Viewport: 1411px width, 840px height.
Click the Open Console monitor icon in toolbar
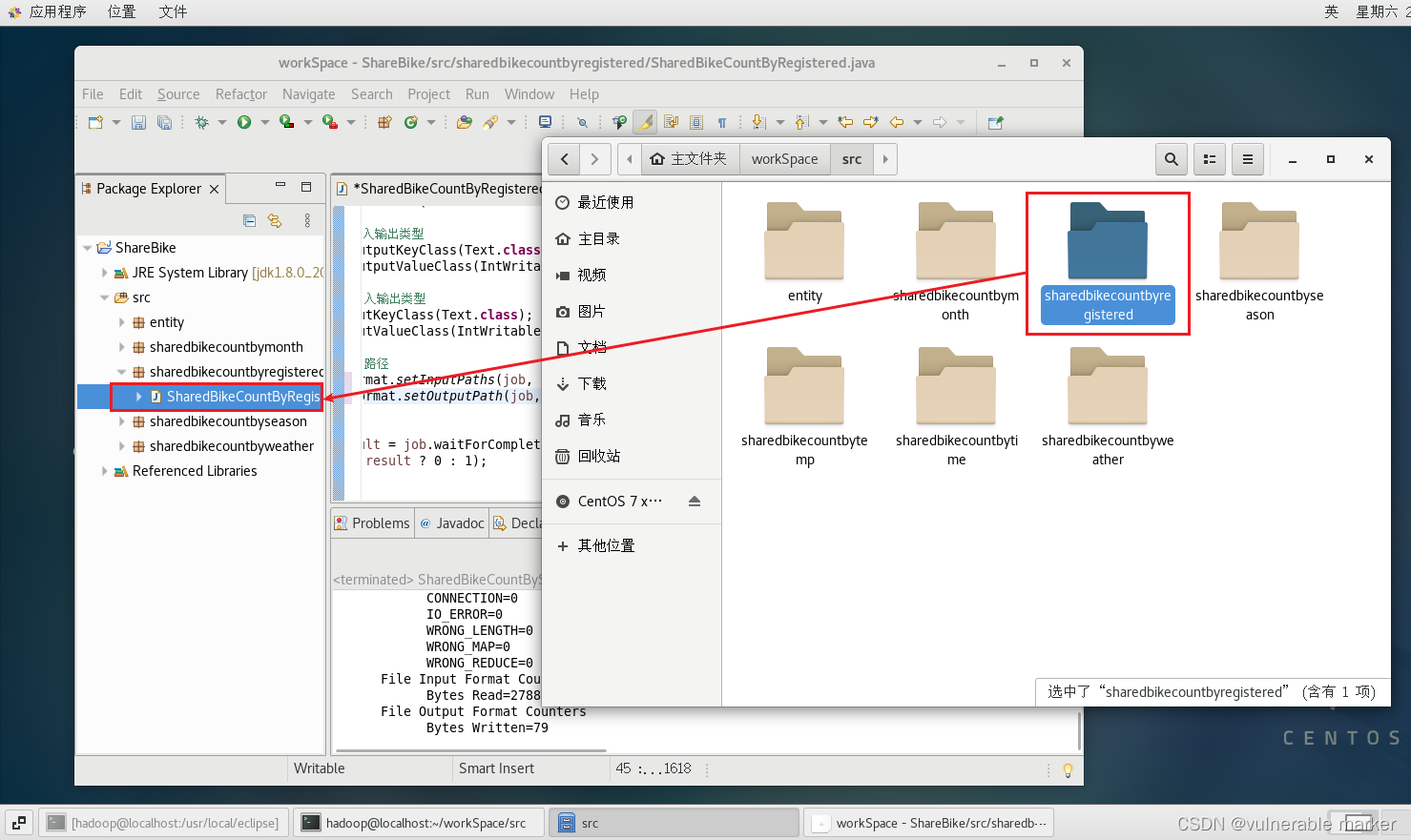tap(545, 122)
